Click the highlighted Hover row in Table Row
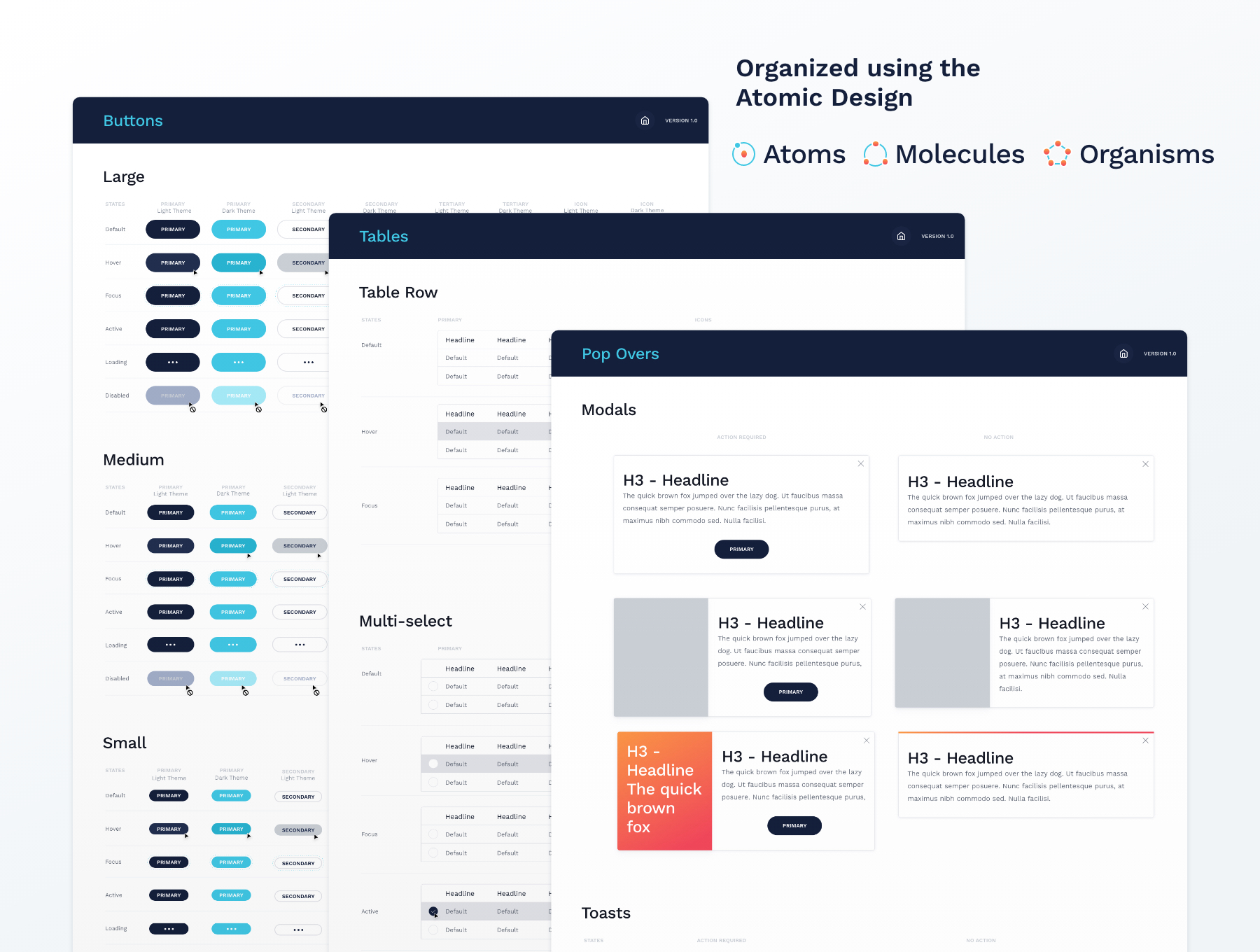Screen dimensions: 1260x952 point(494,432)
